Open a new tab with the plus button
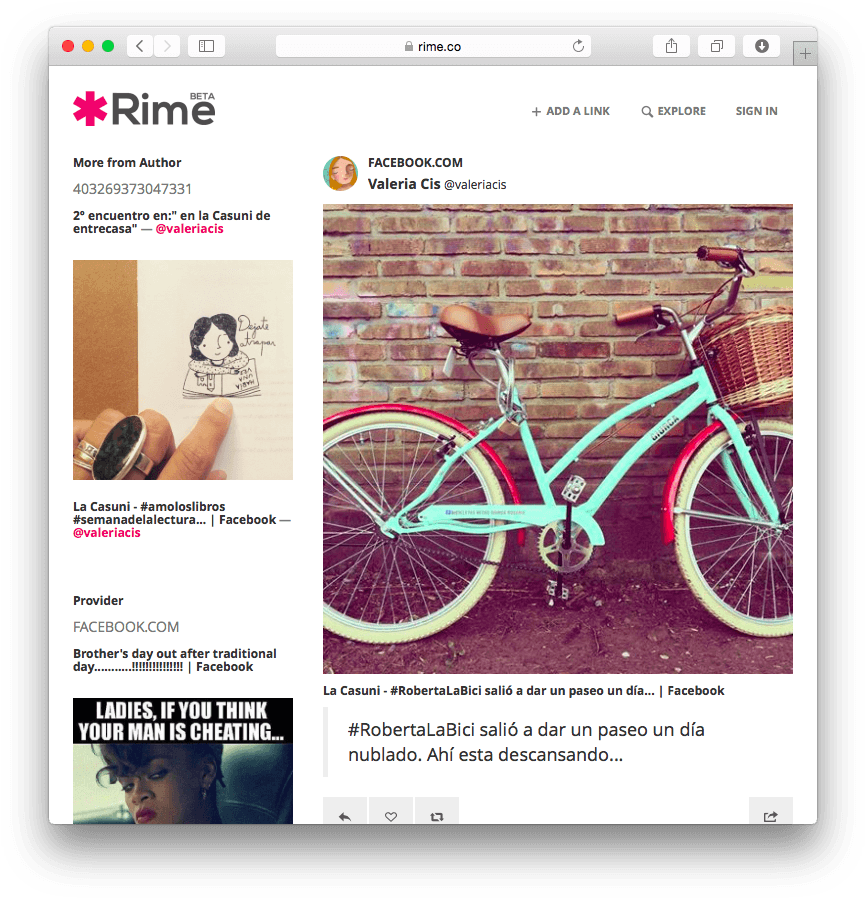 click(805, 54)
